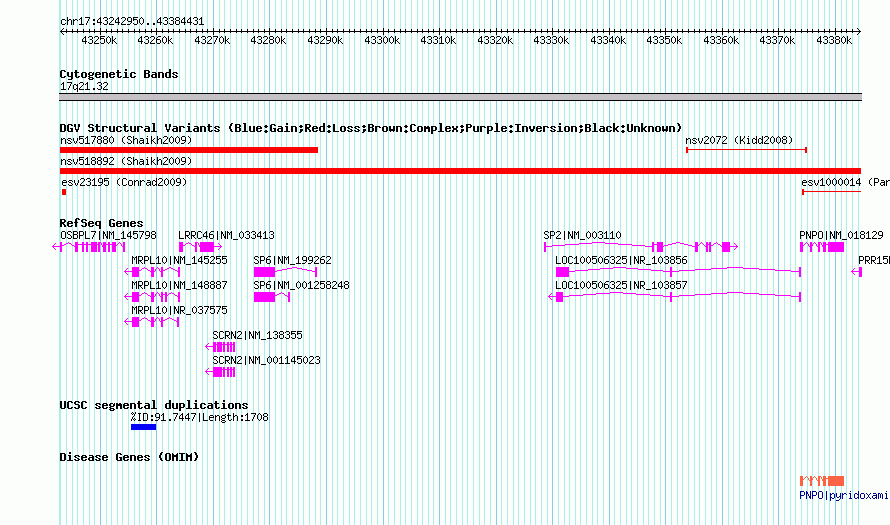Click the chr17:43242950..43384431 coordinate label
Image resolution: width=890 pixels, height=525 pixels.
tap(132, 21)
